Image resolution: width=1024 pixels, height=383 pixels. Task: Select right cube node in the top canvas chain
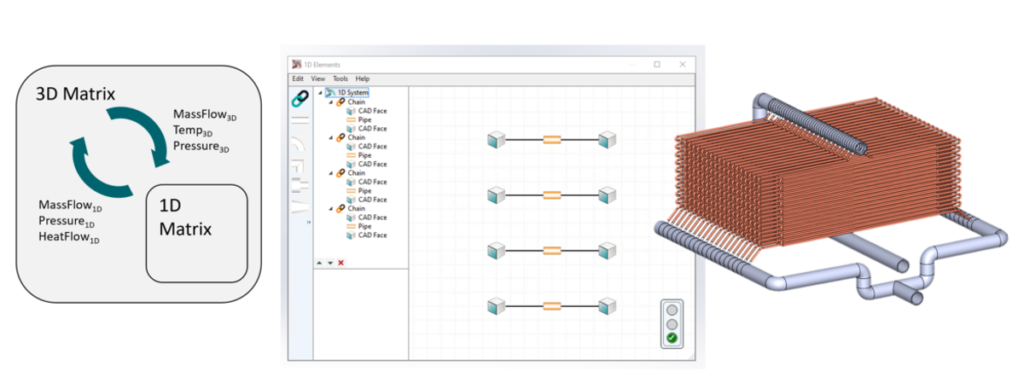click(x=607, y=139)
